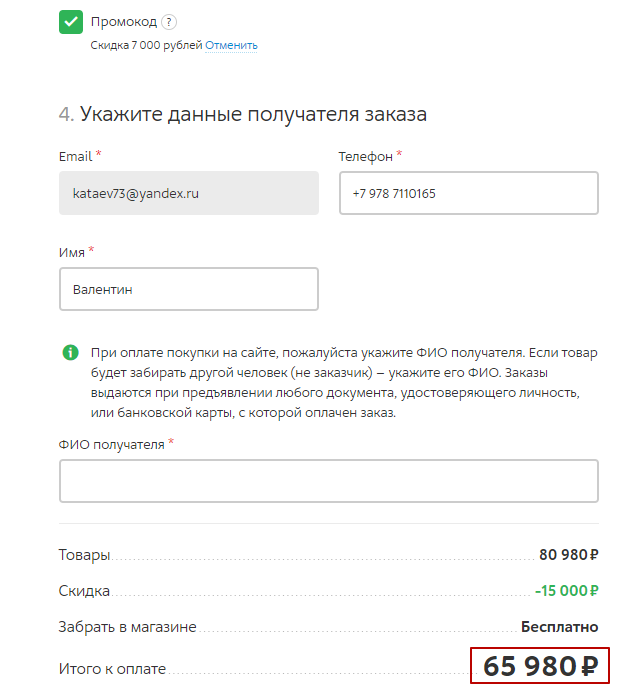This screenshot has height=693, width=641.
Task: Click the highlighted total 65 980 ₽
Action: point(540,666)
